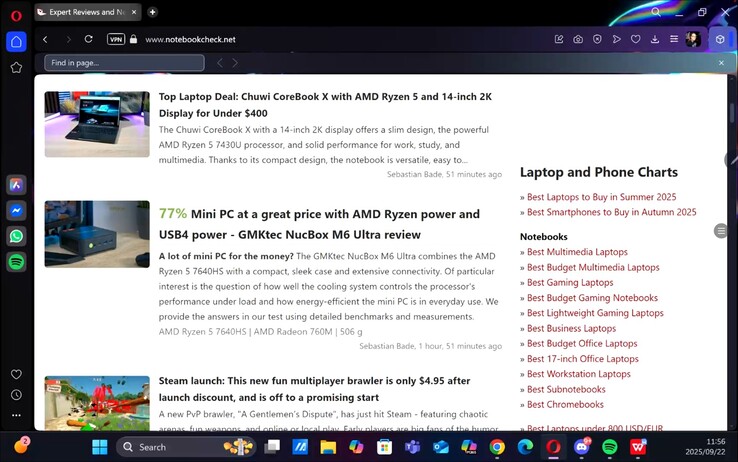
Task: Toggle the VPN badge in address bar
Action: (x=116, y=40)
